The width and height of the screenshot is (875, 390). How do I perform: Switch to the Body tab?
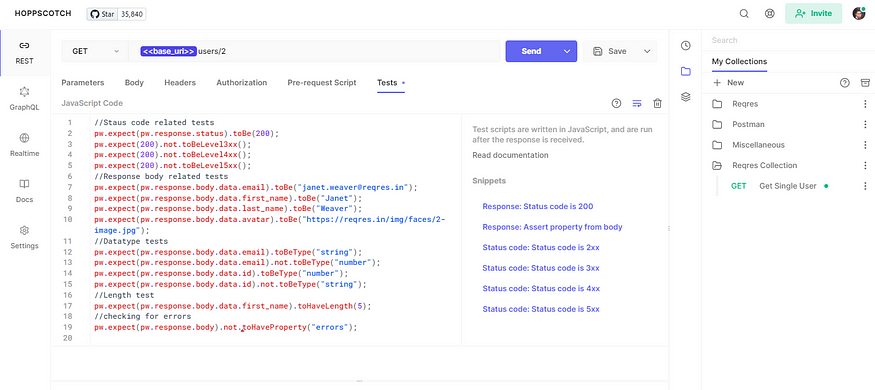[x=134, y=83]
